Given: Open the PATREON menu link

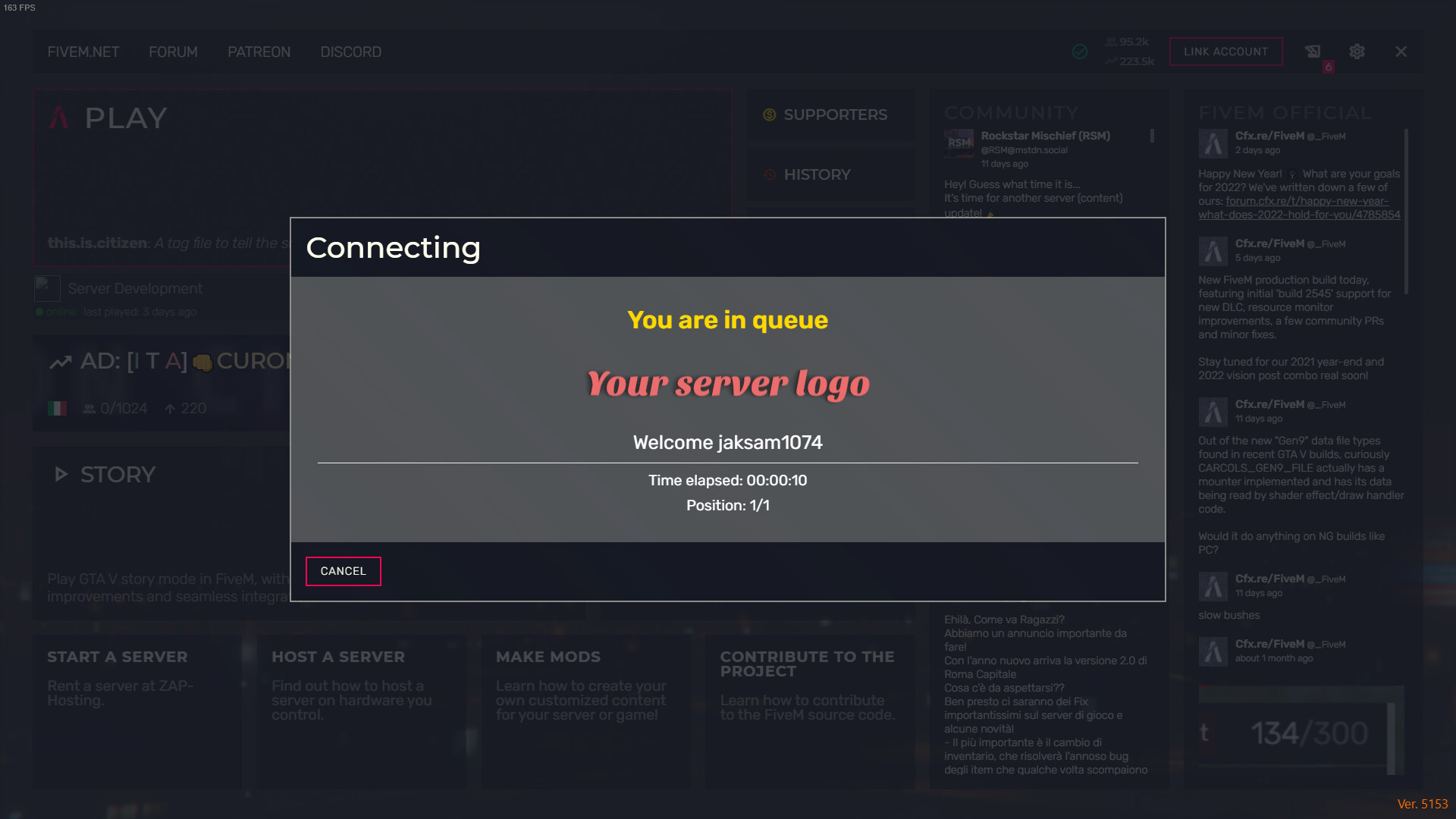Looking at the screenshot, I should (x=259, y=52).
